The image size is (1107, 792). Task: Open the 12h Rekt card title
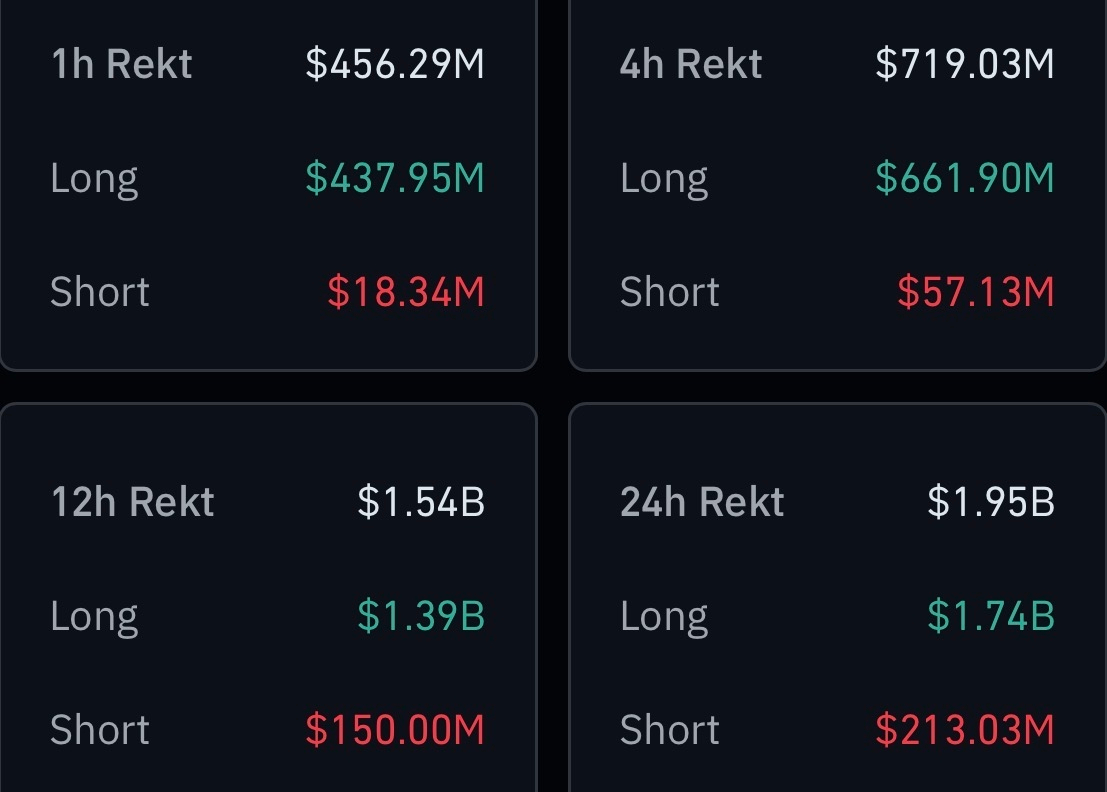(x=133, y=502)
